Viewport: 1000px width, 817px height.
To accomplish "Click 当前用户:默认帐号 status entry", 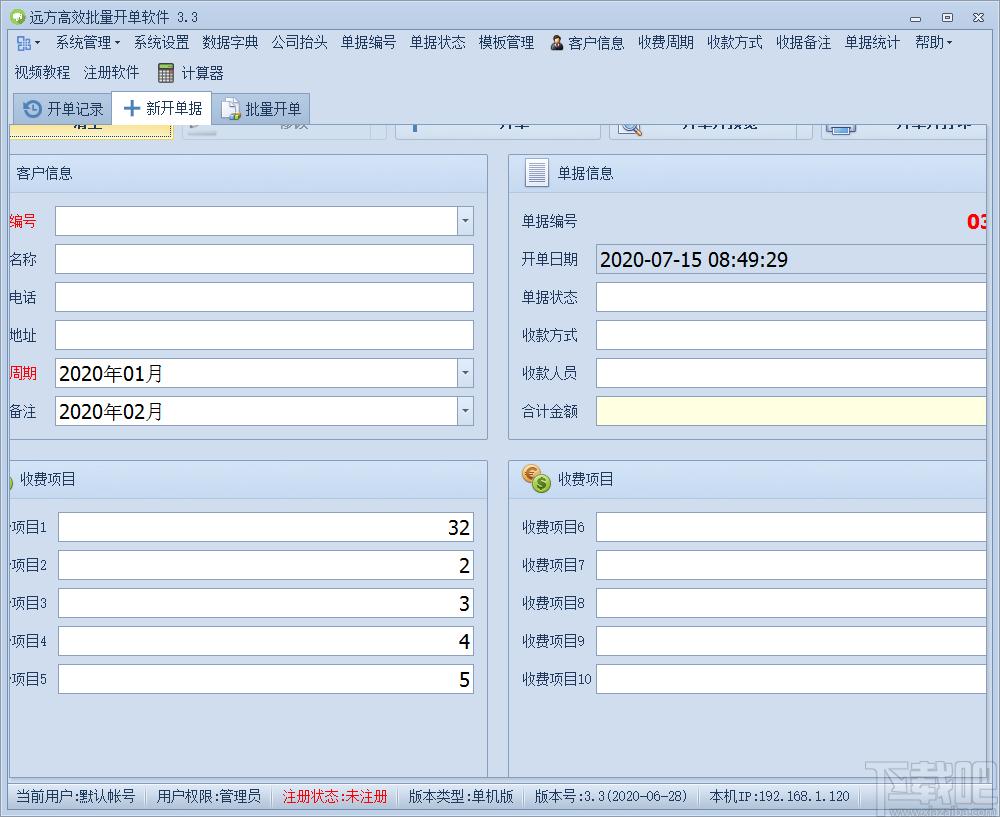I will coord(75,796).
